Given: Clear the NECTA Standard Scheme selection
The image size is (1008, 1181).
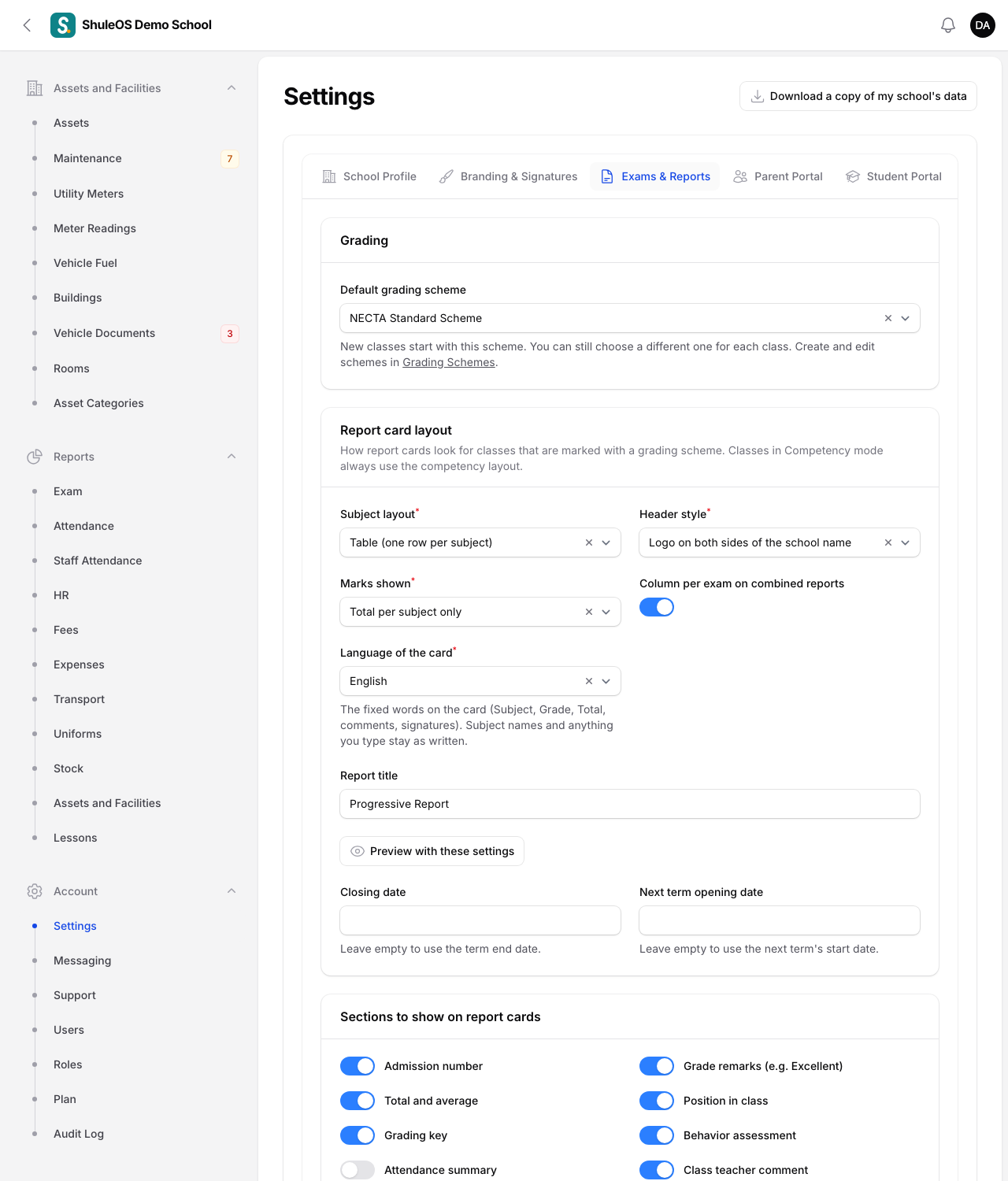Looking at the screenshot, I should point(888,318).
